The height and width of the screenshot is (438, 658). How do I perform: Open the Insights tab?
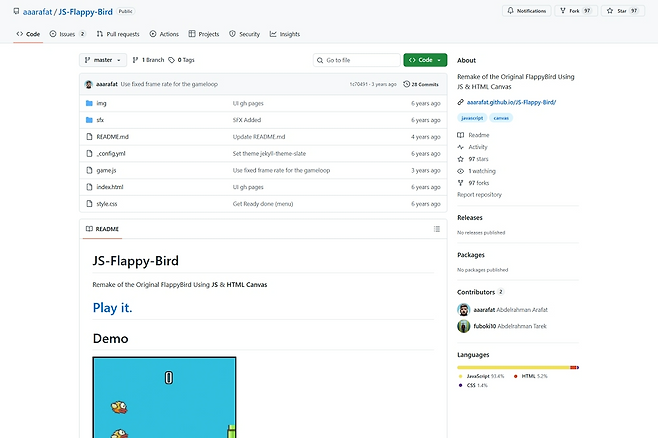[285, 34]
